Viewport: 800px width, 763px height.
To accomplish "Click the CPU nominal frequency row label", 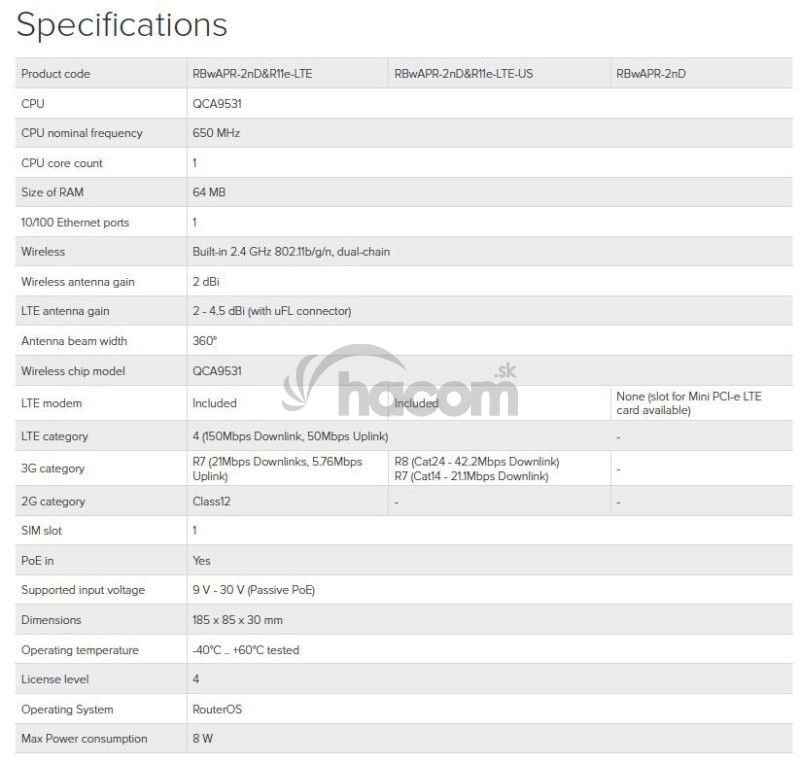I will (82, 133).
